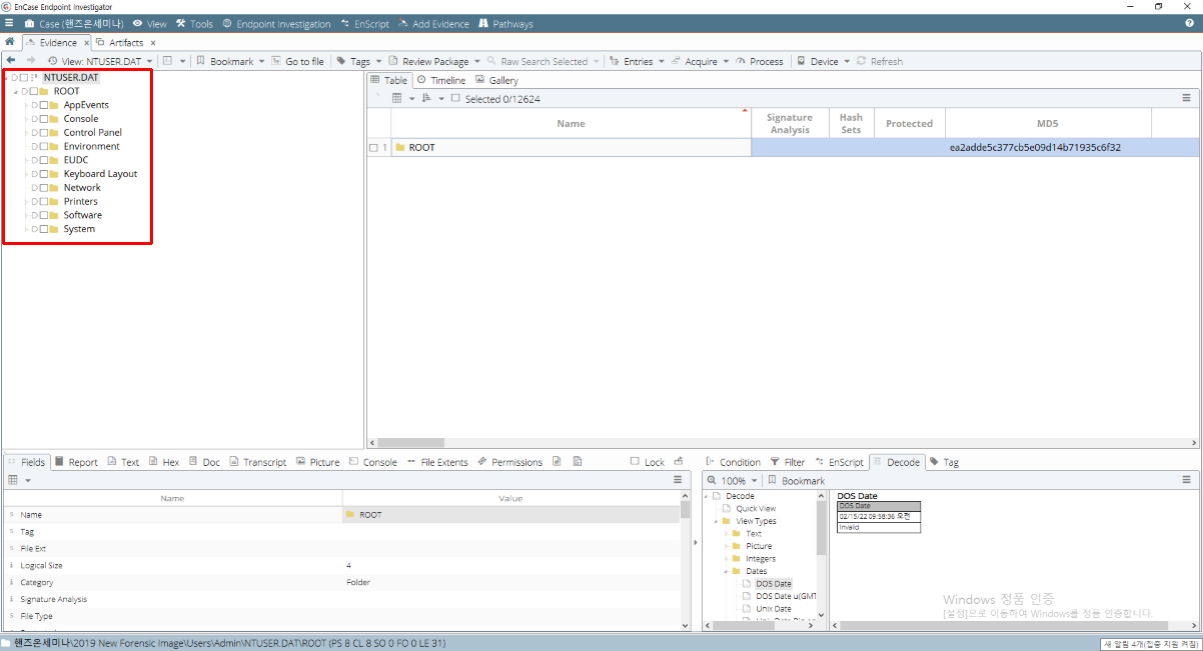Close the Artifacts tab
The image size is (1203, 651).
point(153,43)
